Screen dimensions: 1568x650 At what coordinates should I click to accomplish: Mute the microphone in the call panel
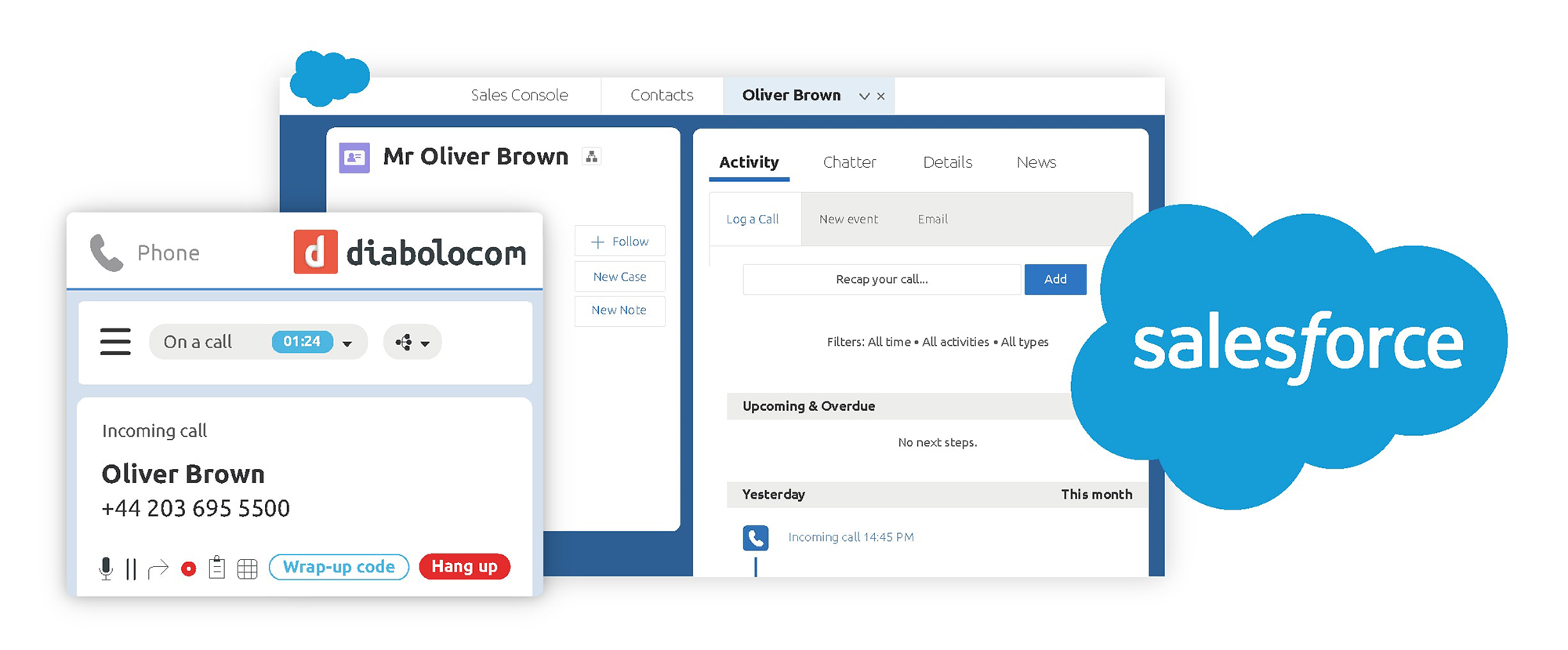click(x=106, y=568)
